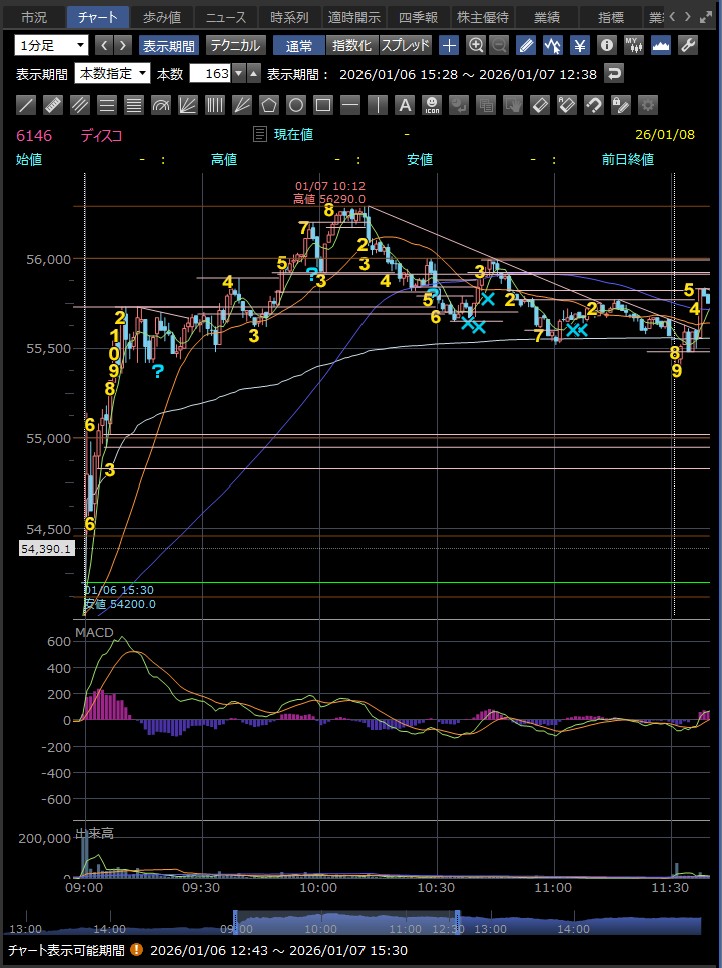This screenshot has height=968, width=722.
Task: Open chart settings wrench icon
Action: (x=688, y=45)
